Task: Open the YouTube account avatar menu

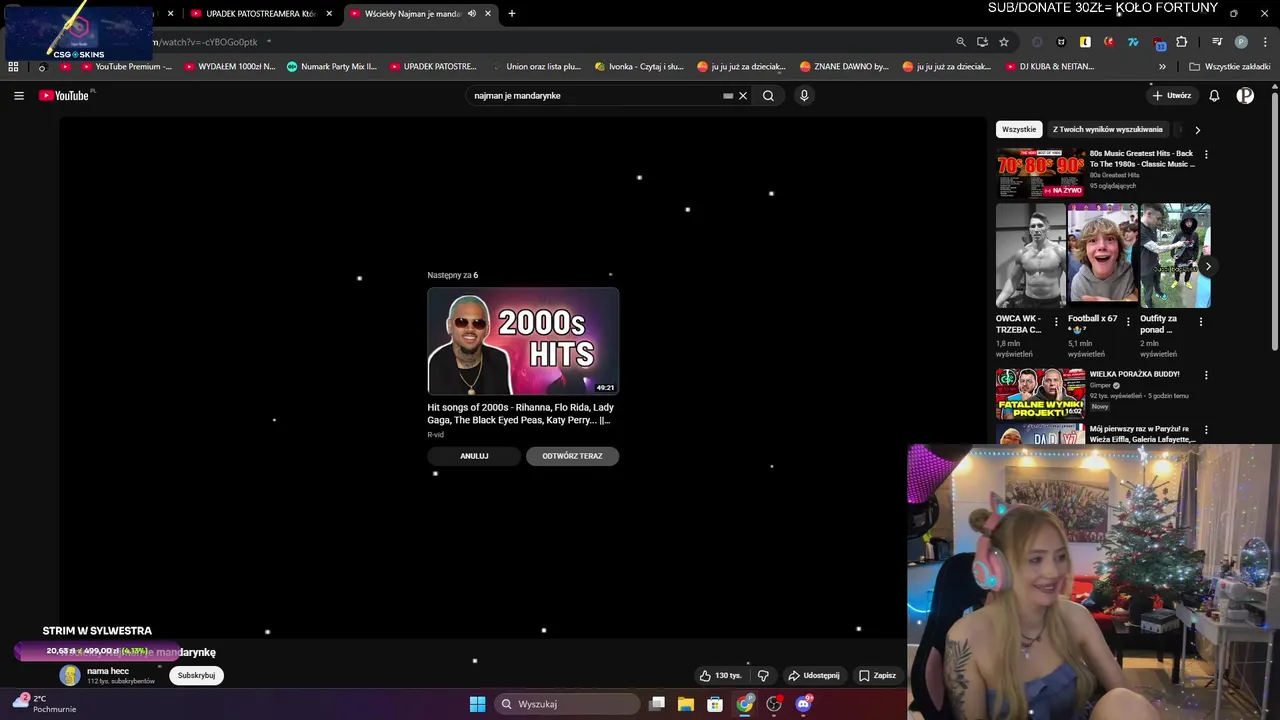Action: coord(1245,96)
